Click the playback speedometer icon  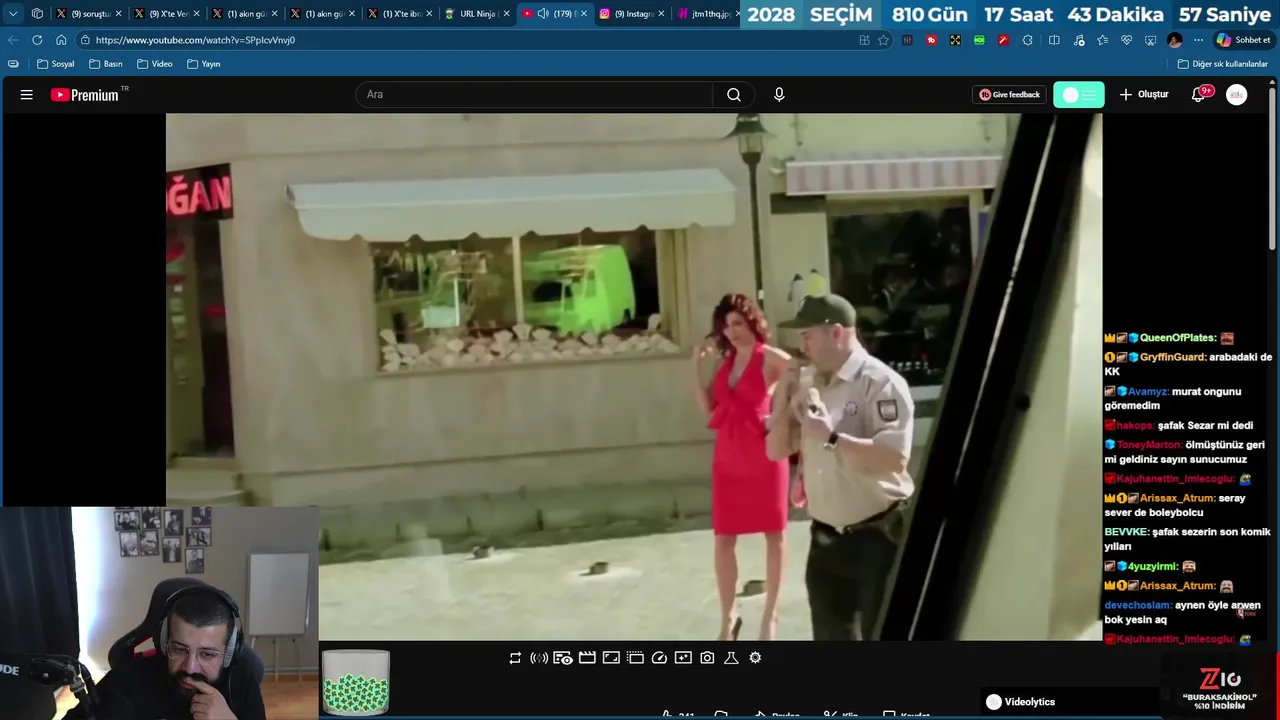click(x=659, y=658)
